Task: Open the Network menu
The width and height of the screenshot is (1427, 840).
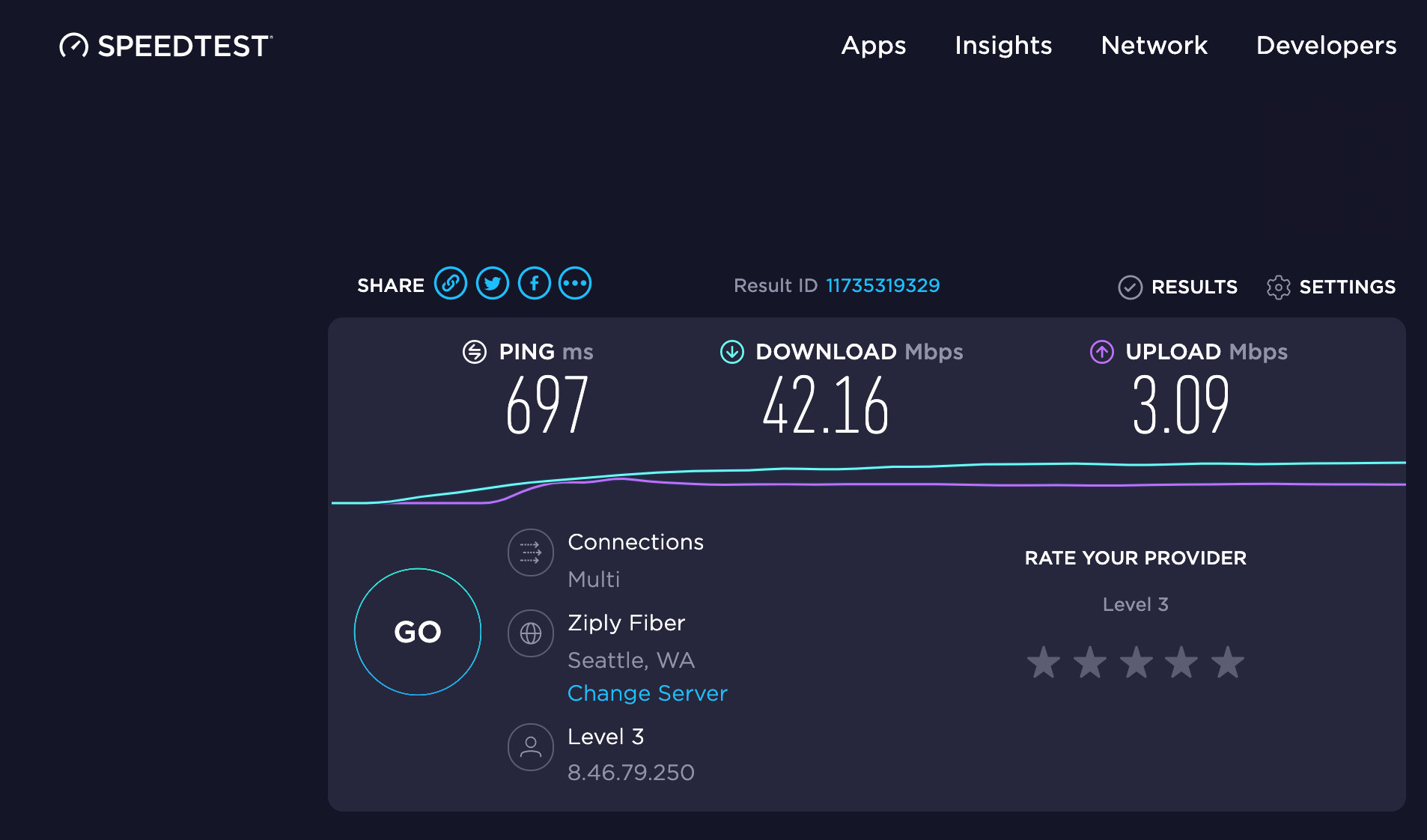Action: (1154, 46)
